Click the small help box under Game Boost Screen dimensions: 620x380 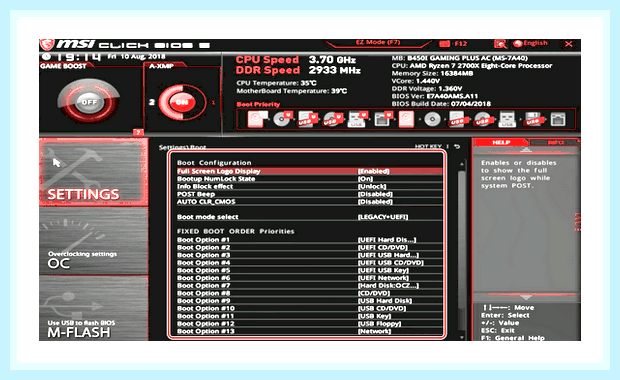pyautogui.click(x=138, y=132)
